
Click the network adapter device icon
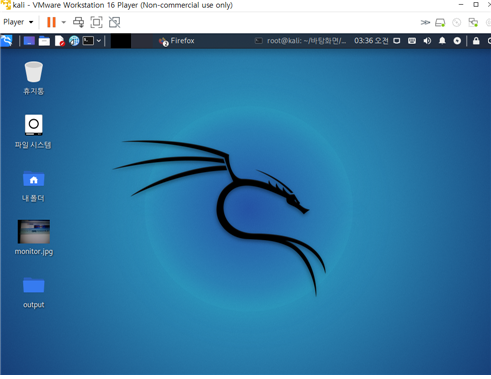(x=473, y=23)
